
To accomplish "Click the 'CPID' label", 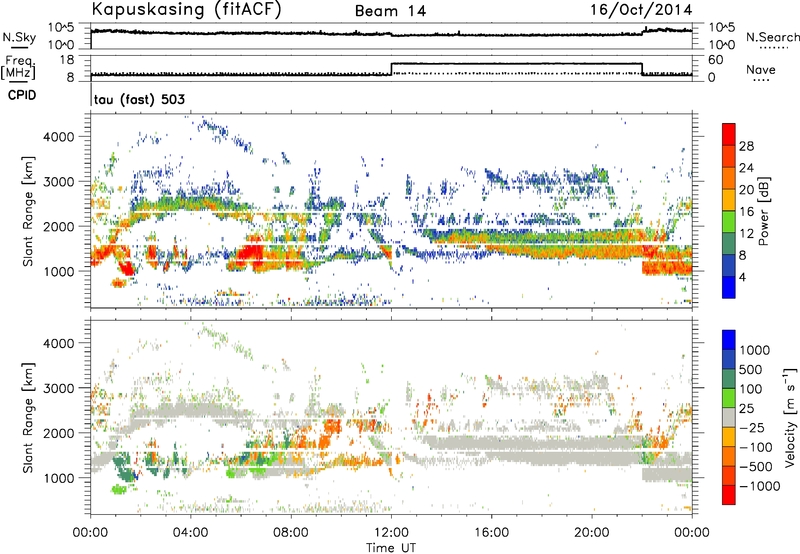I will click(x=22, y=95).
